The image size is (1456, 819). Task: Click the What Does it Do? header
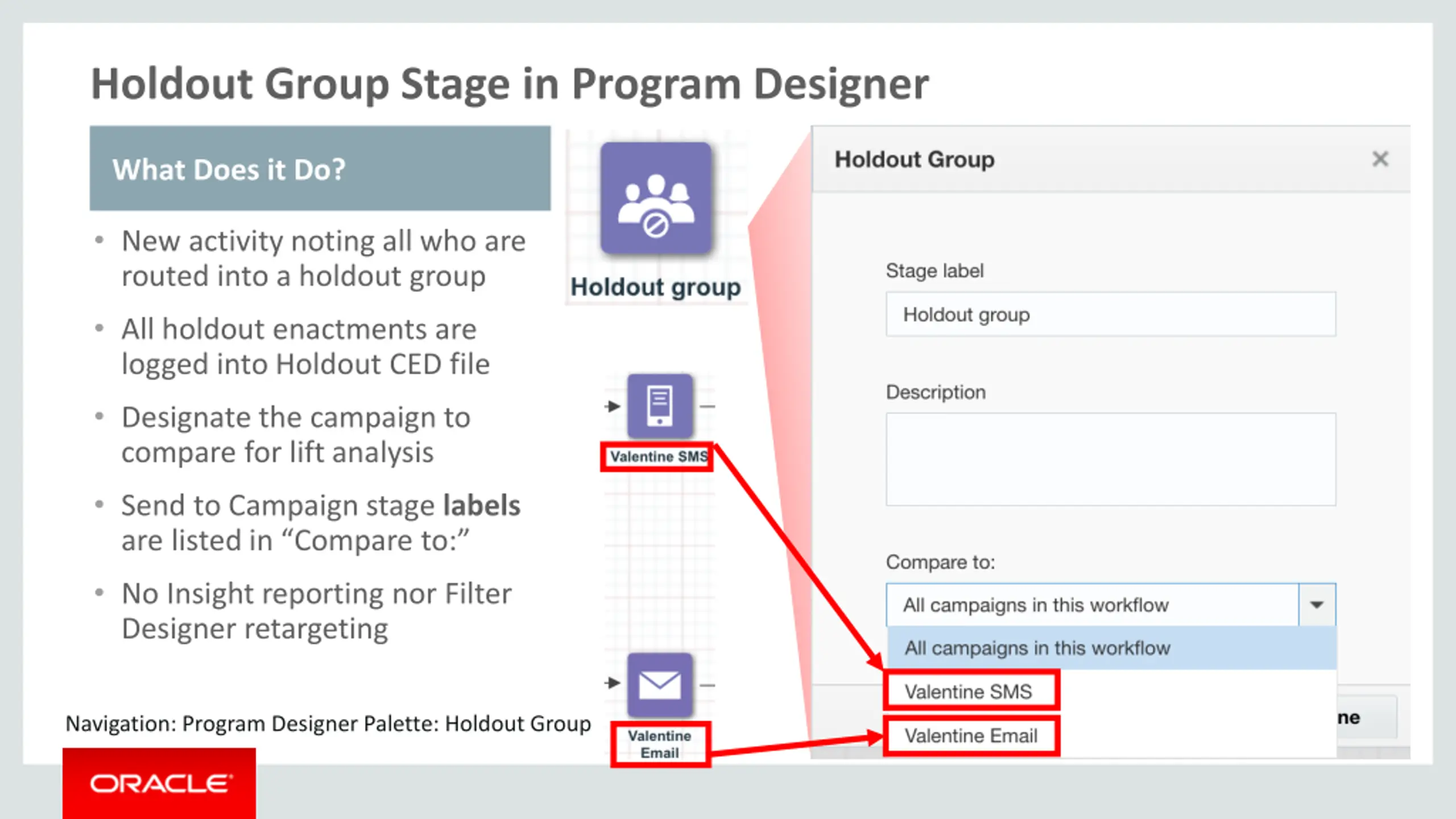(320, 168)
